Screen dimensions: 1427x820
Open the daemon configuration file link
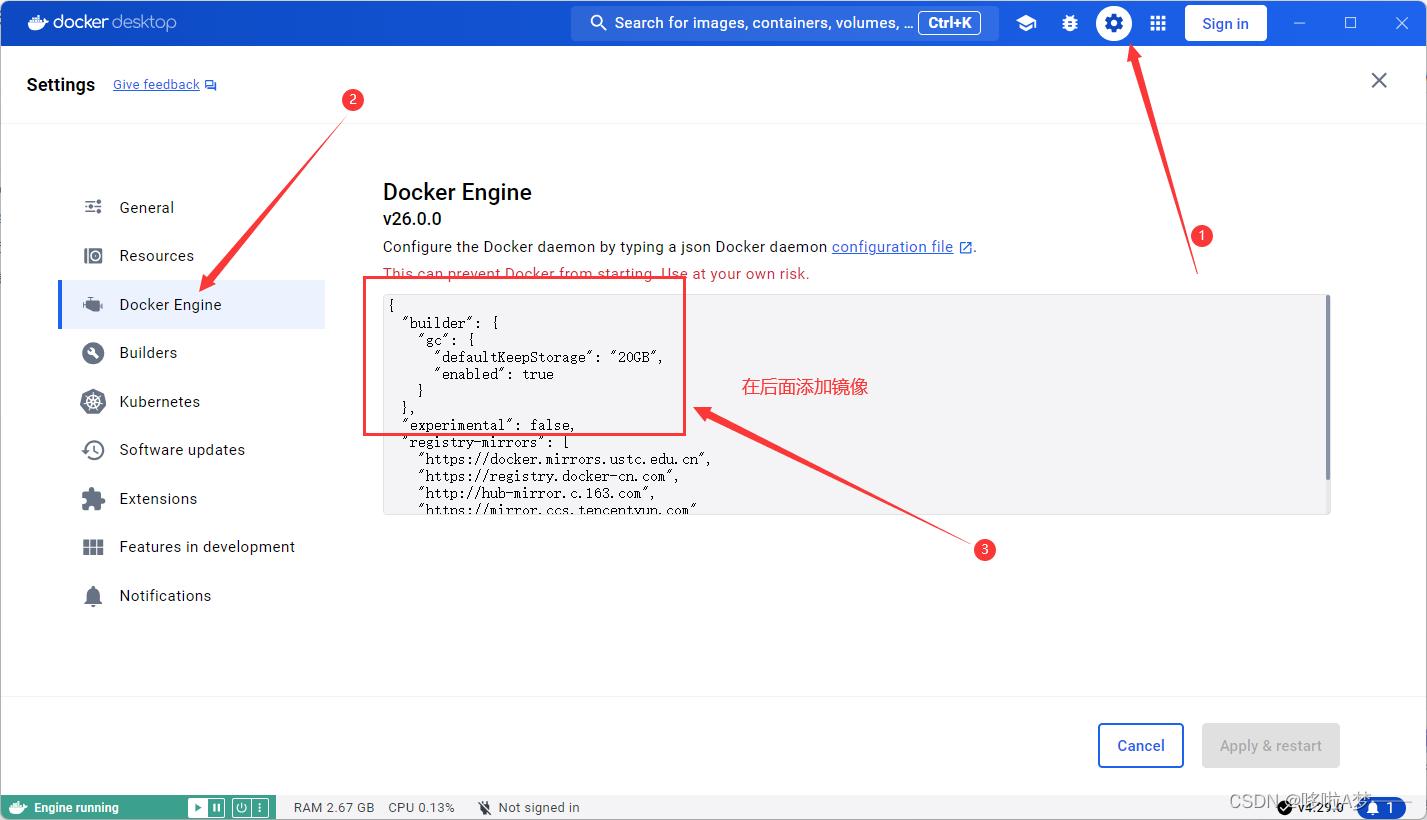(x=891, y=246)
